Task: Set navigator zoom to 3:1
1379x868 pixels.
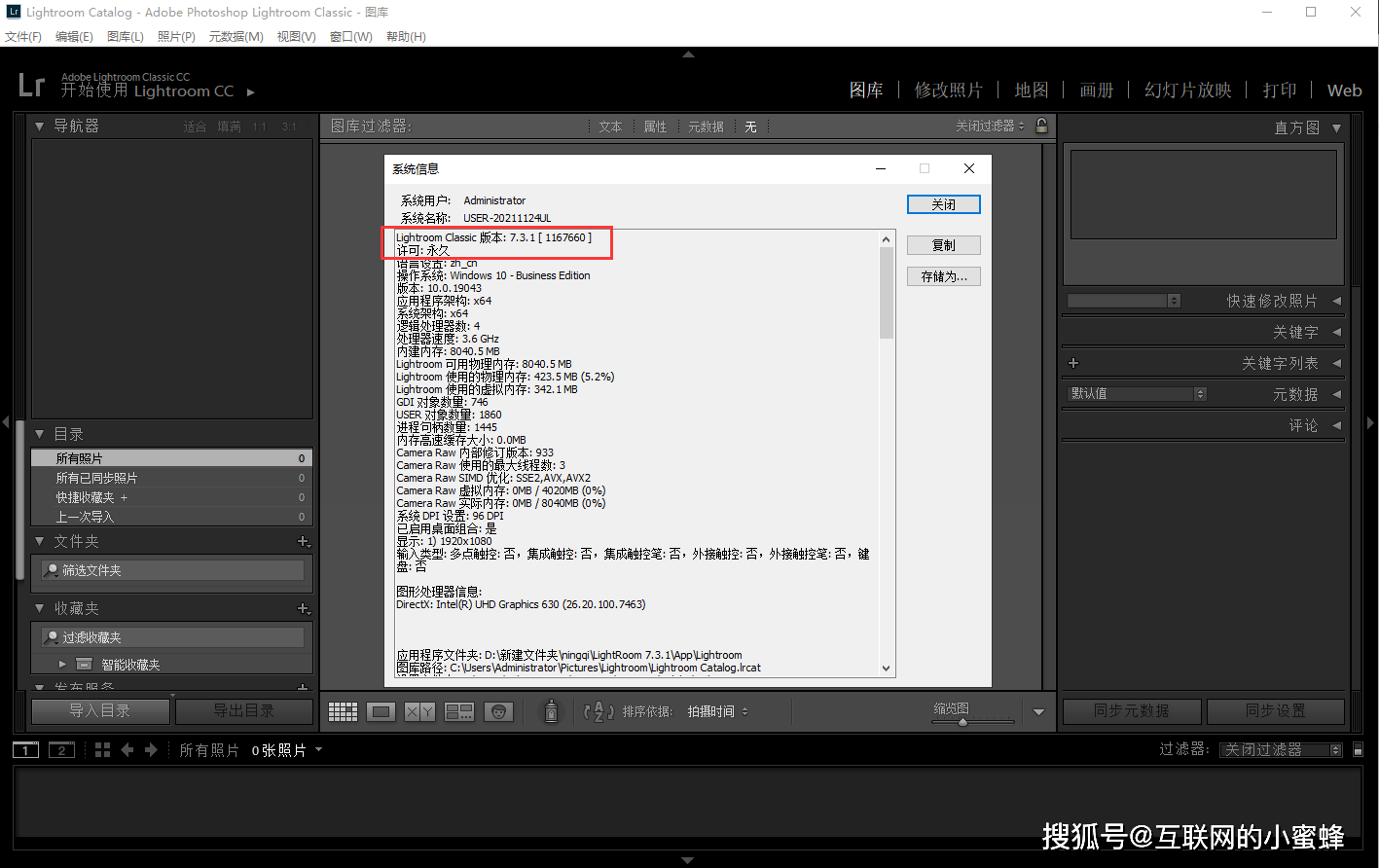Action: point(289,127)
